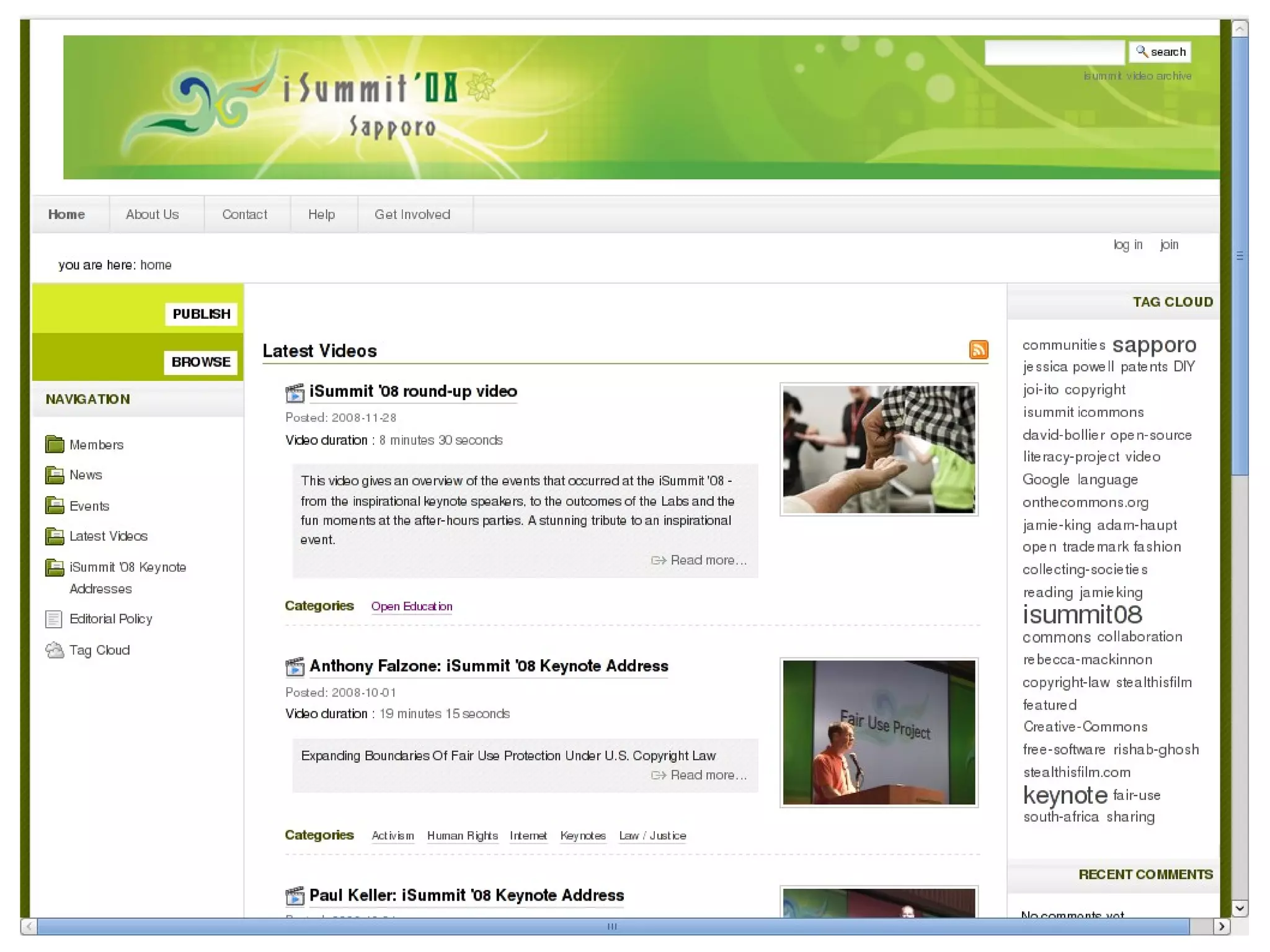Click the vertical scrollbar down arrow
The image size is (1270, 952).
1239,908
